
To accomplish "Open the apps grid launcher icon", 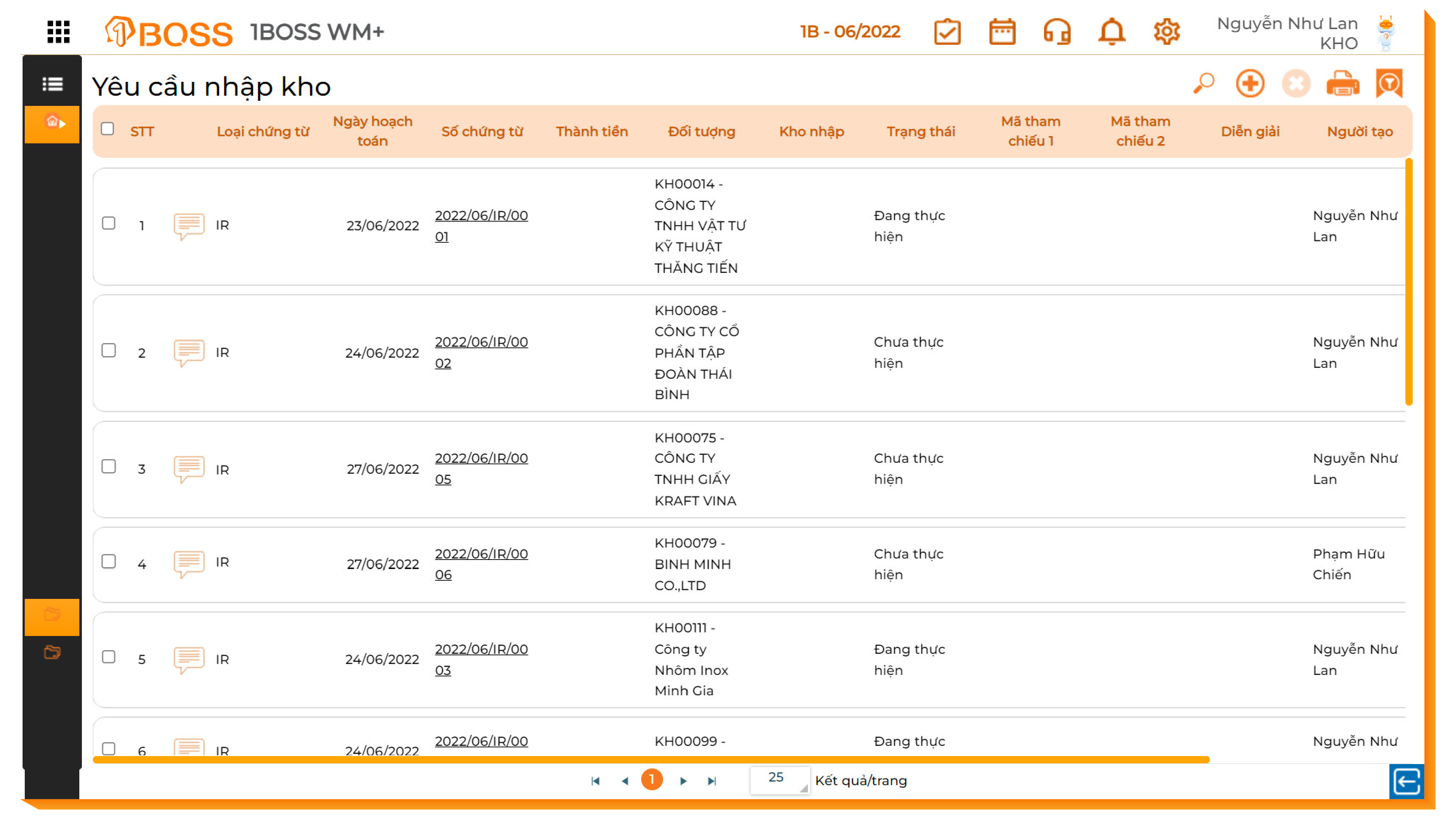I will tap(58, 32).
